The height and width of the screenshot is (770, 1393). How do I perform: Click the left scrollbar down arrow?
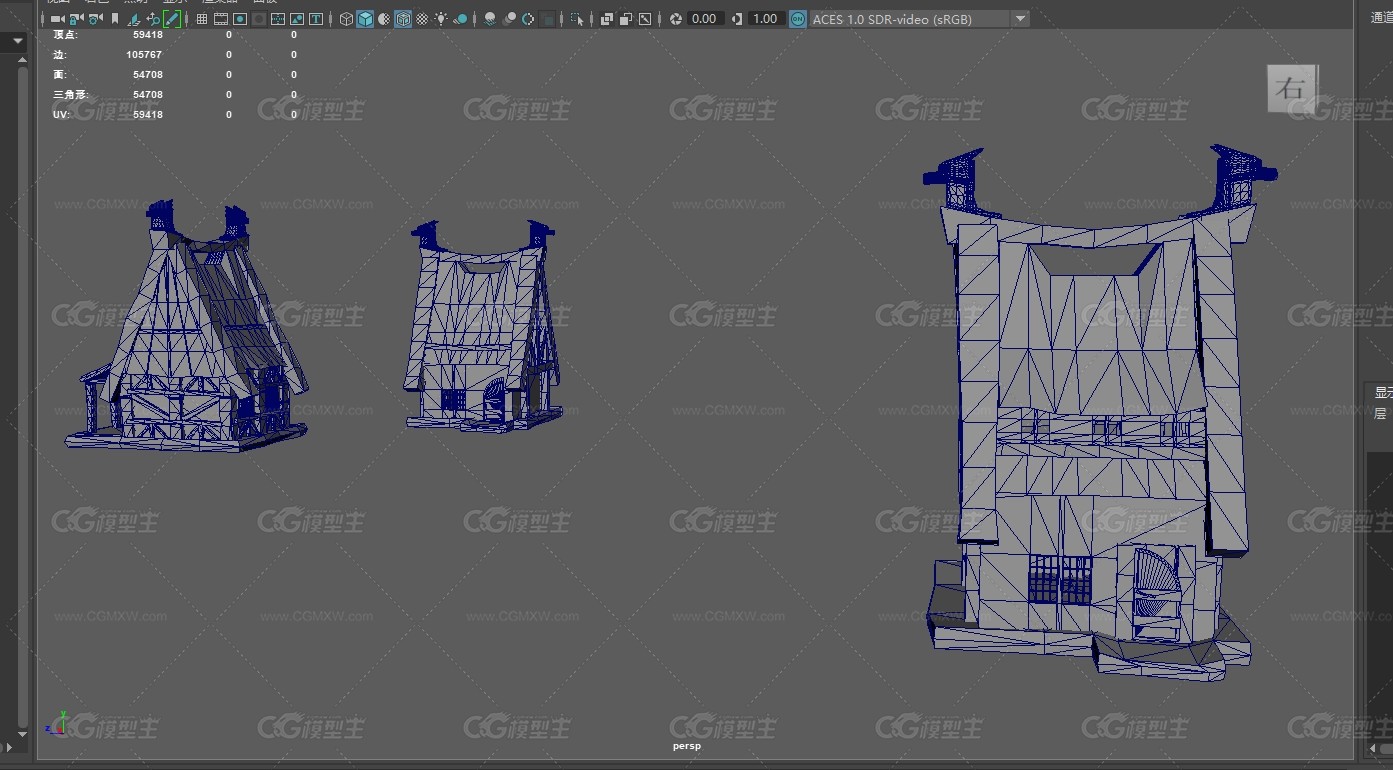click(22, 733)
